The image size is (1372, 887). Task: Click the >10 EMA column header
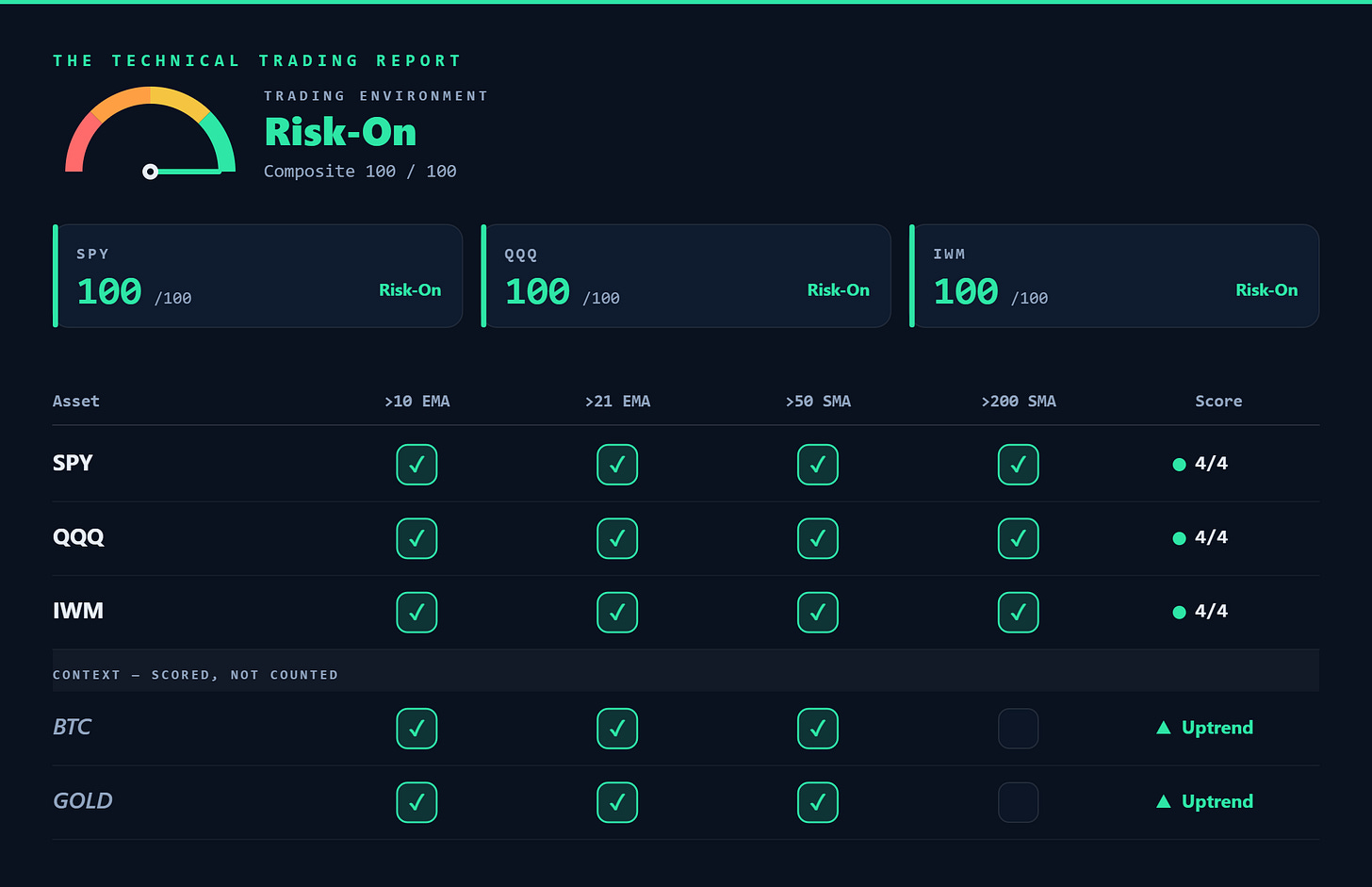click(416, 401)
